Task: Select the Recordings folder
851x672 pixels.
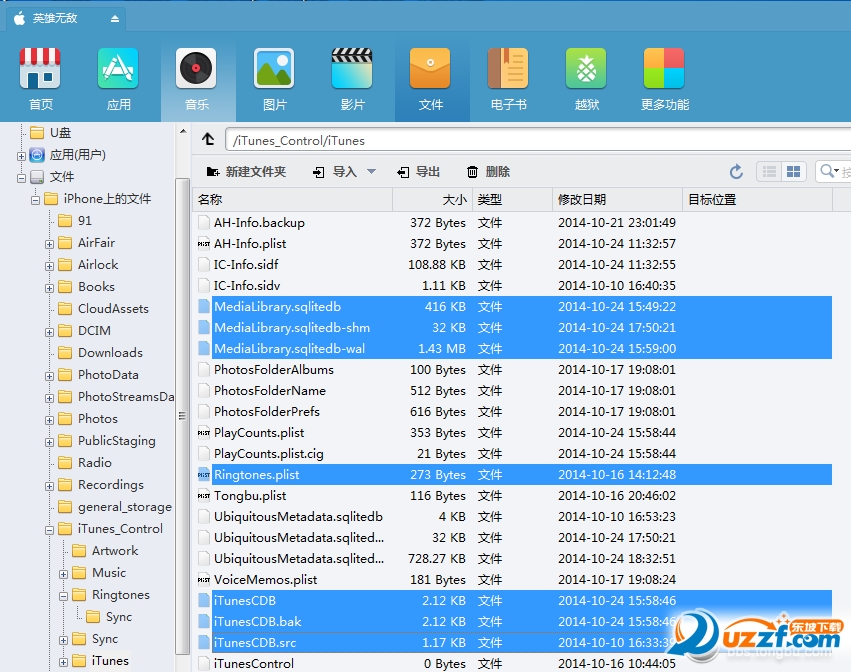Action: (101, 485)
